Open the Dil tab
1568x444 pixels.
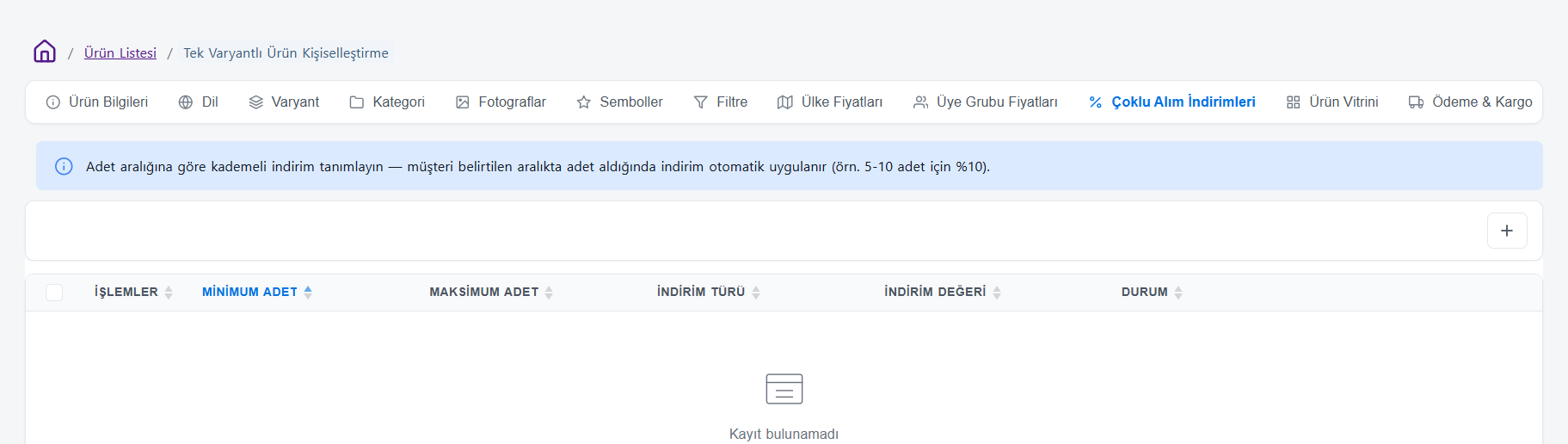click(199, 102)
